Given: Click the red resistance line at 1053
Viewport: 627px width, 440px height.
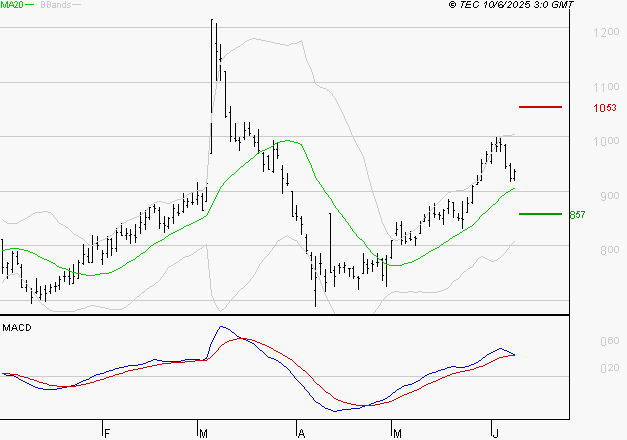Looking at the screenshot, I should point(540,107).
